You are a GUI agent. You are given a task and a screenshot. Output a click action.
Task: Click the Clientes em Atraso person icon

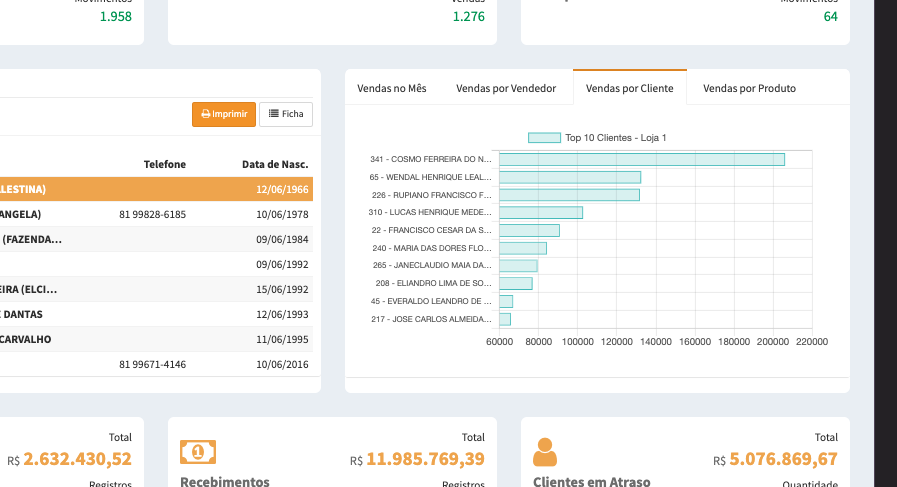click(545, 452)
